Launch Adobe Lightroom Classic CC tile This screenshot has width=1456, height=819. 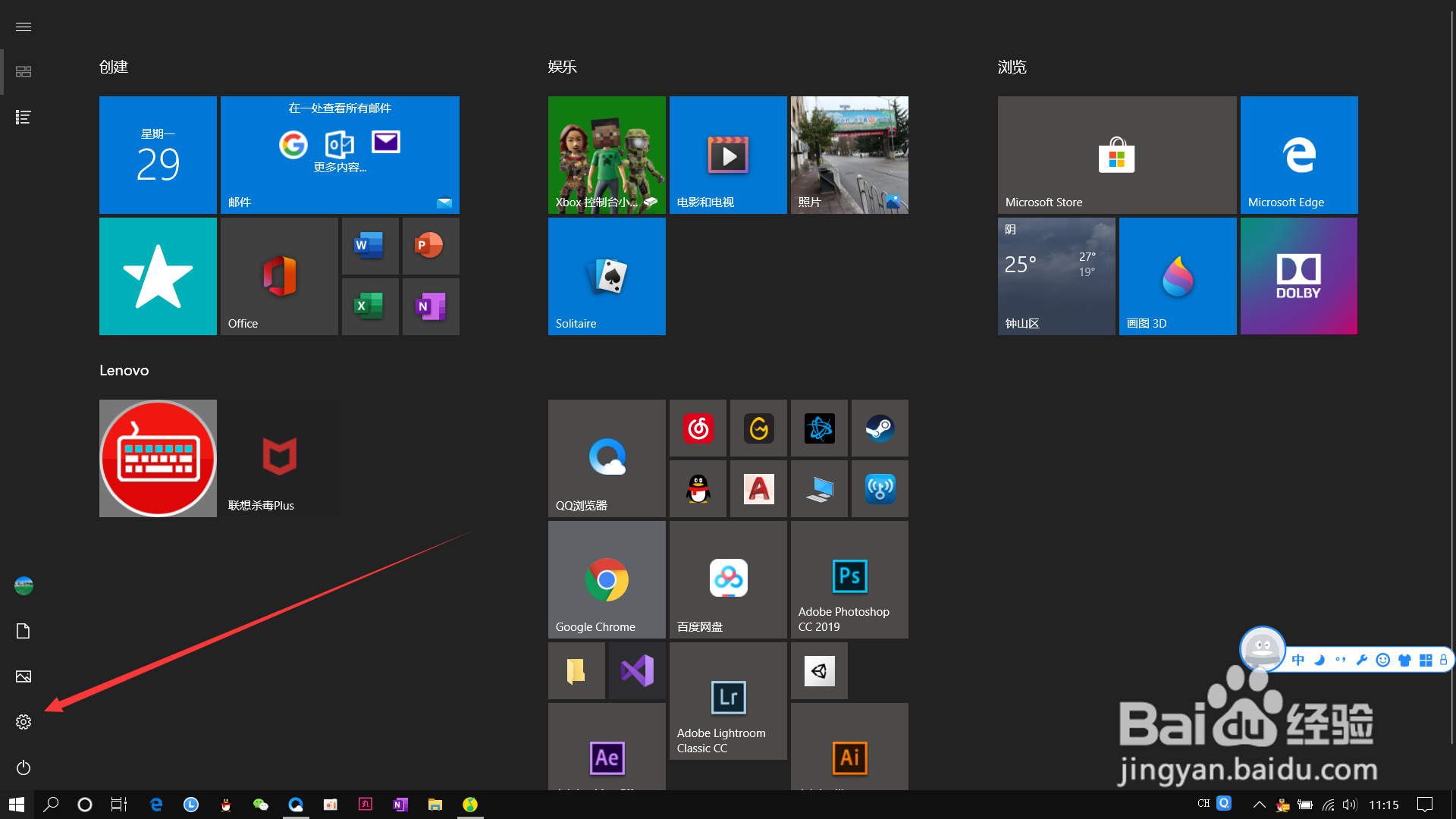click(x=728, y=701)
